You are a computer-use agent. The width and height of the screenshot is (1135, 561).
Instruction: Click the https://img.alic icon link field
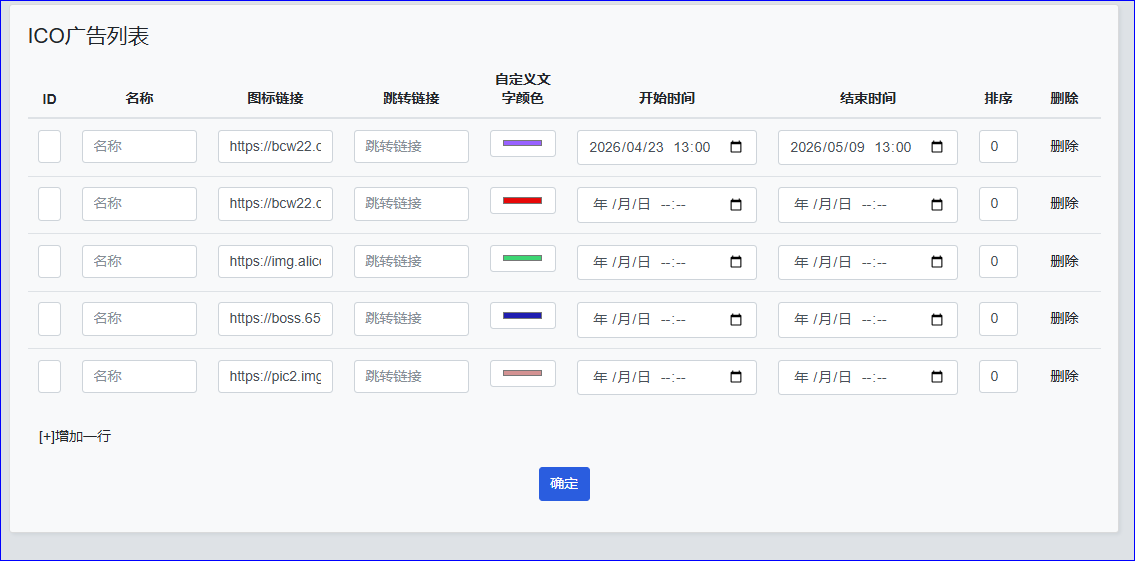(275, 262)
